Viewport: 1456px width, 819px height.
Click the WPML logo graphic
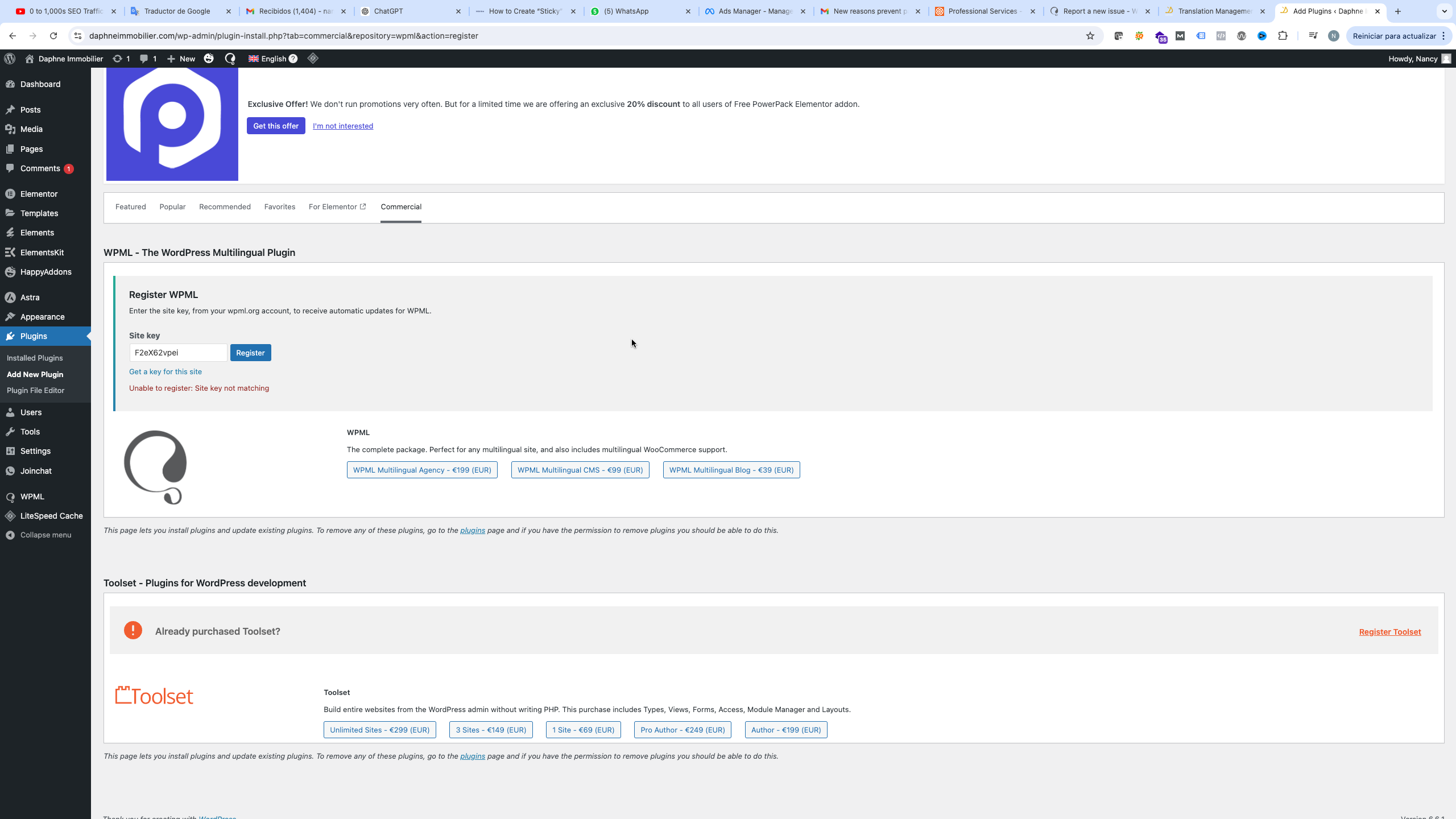[155, 467]
